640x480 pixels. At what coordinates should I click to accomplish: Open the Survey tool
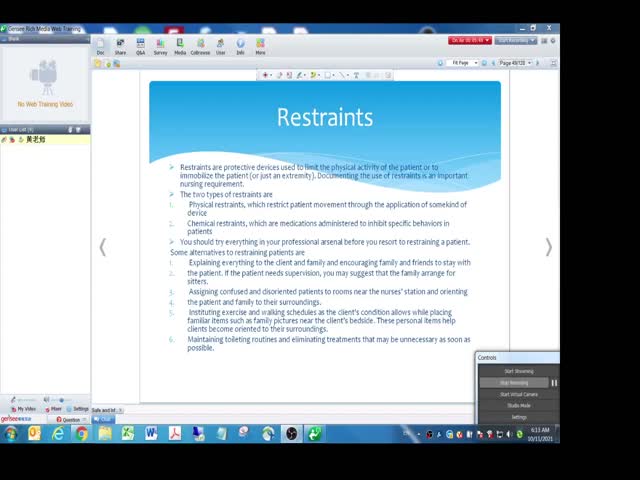coord(160,46)
